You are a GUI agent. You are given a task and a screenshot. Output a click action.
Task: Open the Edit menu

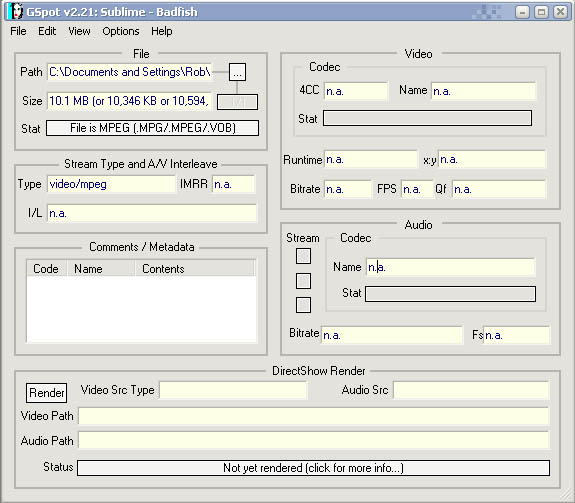pyautogui.click(x=47, y=31)
